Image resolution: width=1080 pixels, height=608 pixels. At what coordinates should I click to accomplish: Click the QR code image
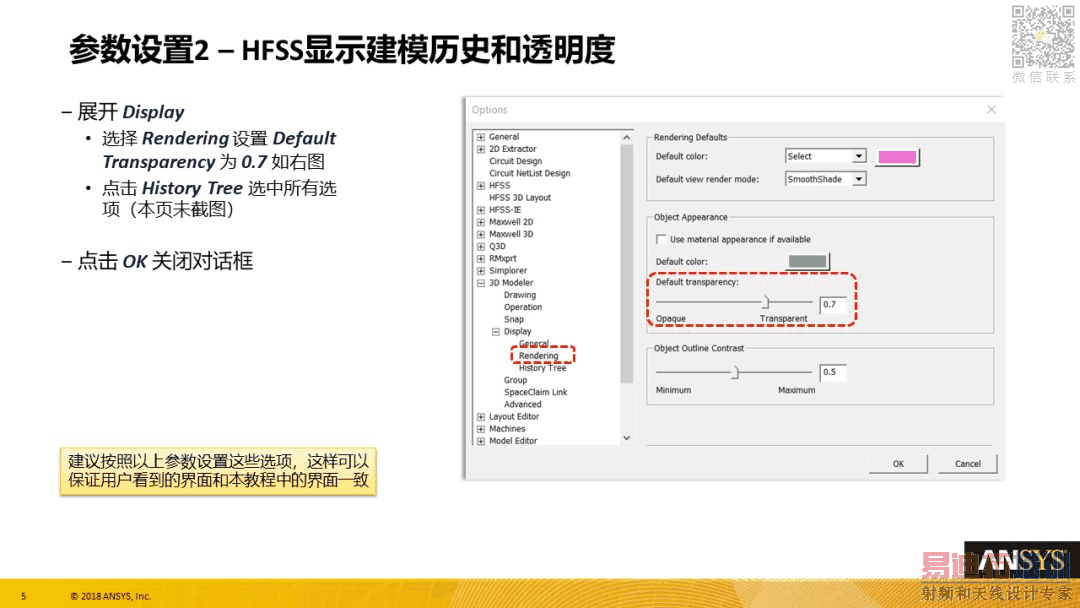[1043, 36]
